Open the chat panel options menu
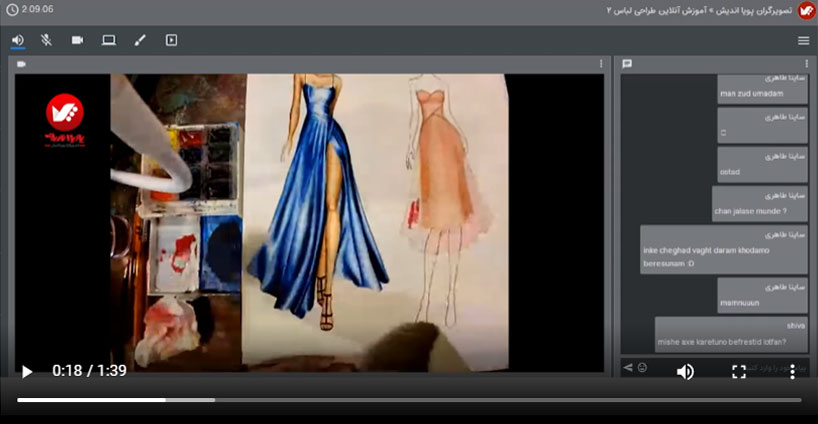 [807, 64]
